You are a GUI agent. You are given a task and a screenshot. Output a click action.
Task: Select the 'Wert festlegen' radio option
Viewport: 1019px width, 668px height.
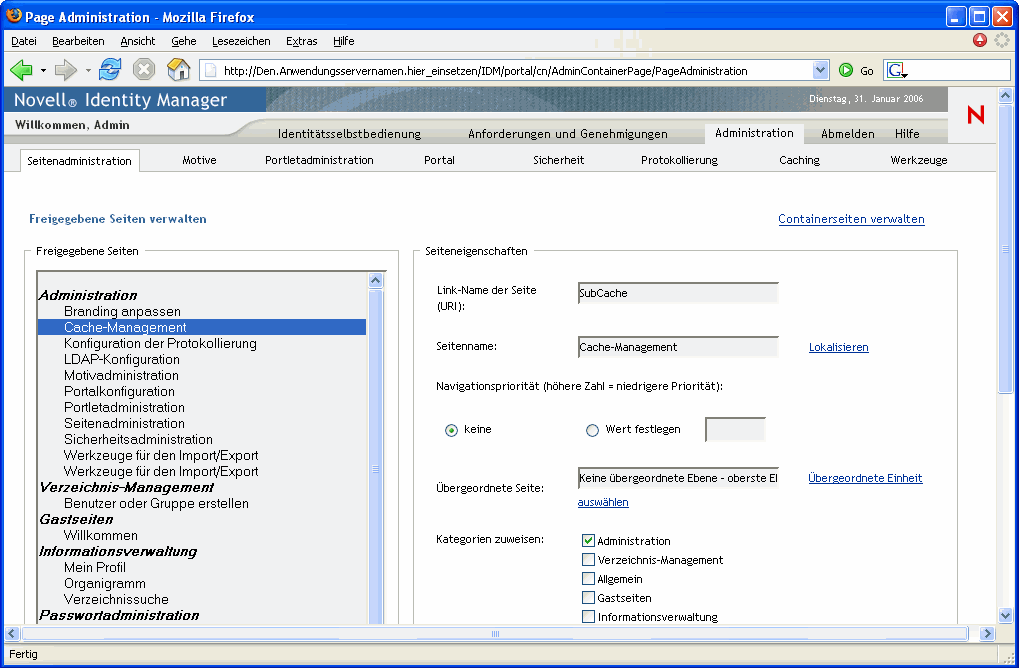click(593, 430)
